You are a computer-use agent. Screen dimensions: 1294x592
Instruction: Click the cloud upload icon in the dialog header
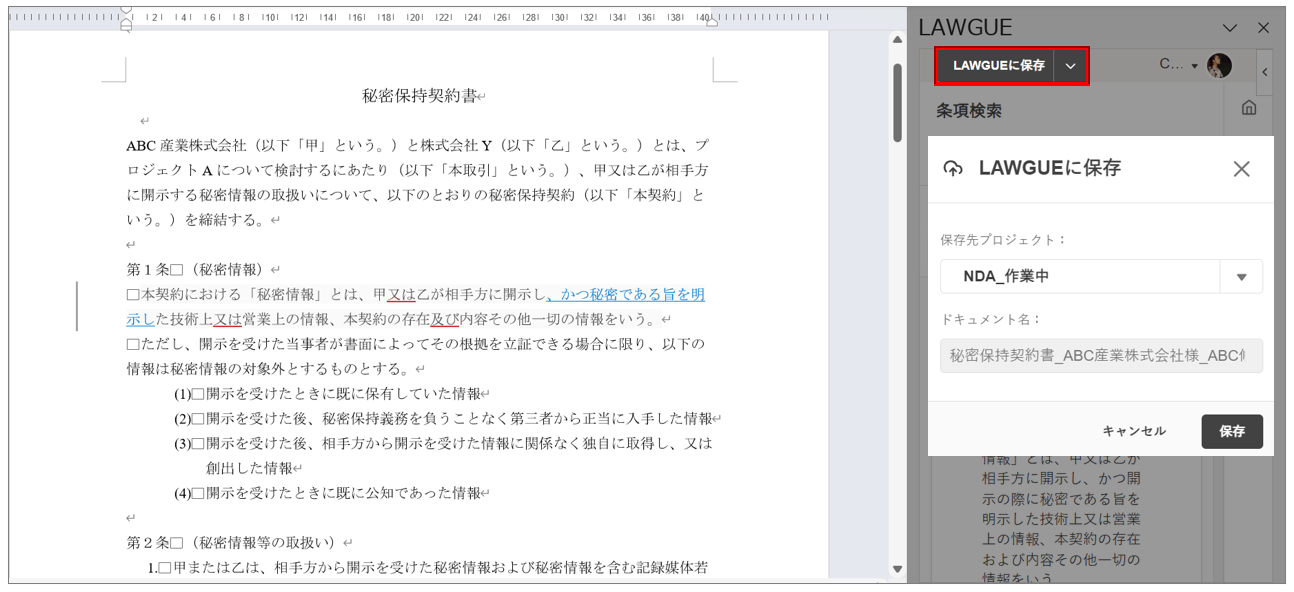coord(953,169)
